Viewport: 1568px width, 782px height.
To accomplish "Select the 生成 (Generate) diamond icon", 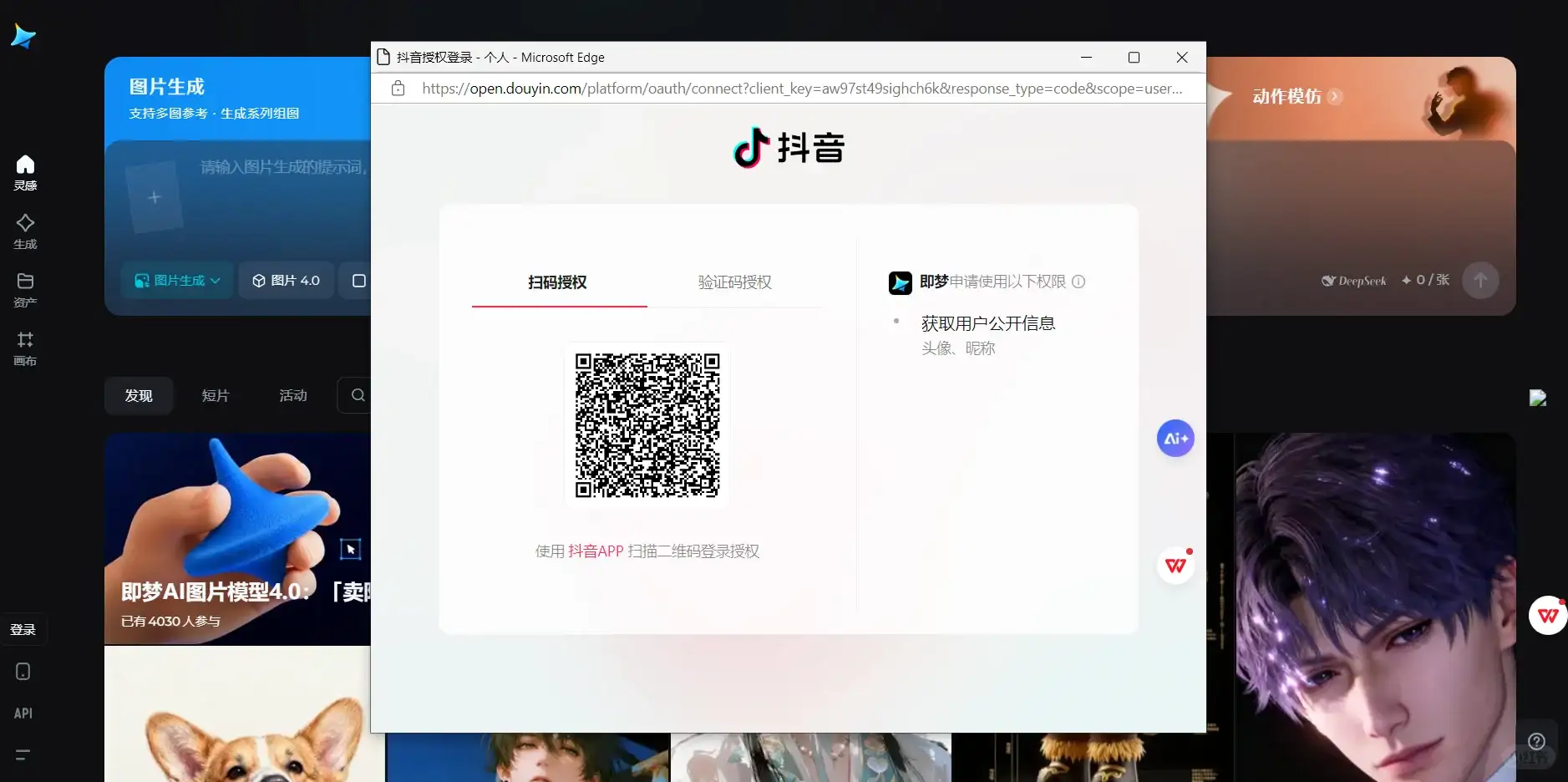I will [x=25, y=230].
